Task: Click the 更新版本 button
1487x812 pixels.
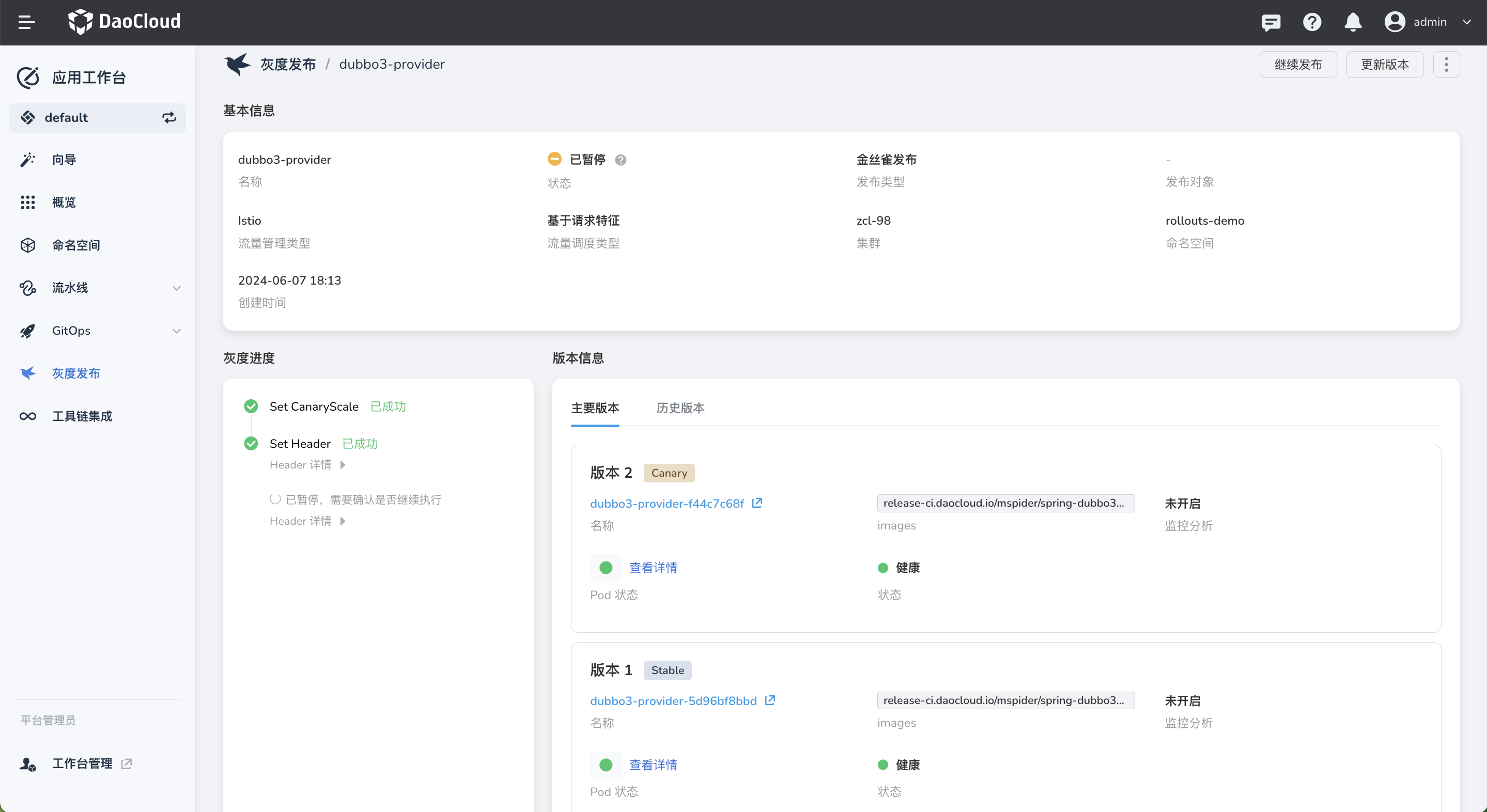Action: click(x=1384, y=64)
